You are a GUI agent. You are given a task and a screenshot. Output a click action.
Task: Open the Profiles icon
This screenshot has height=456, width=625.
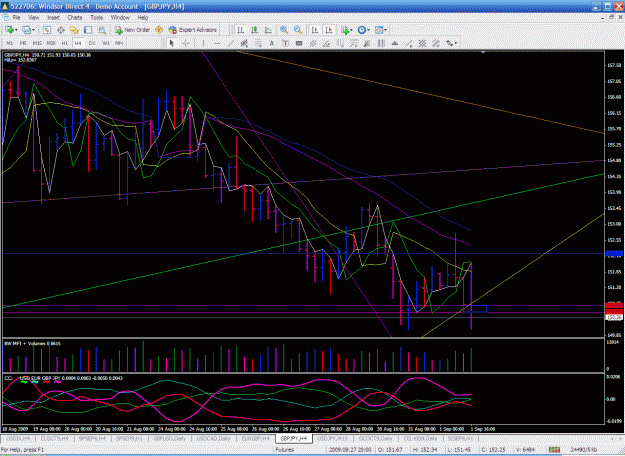click(26, 30)
